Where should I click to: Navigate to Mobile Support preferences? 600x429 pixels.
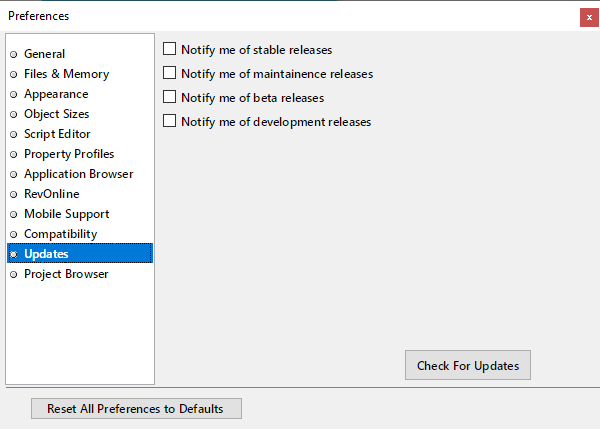pos(66,214)
